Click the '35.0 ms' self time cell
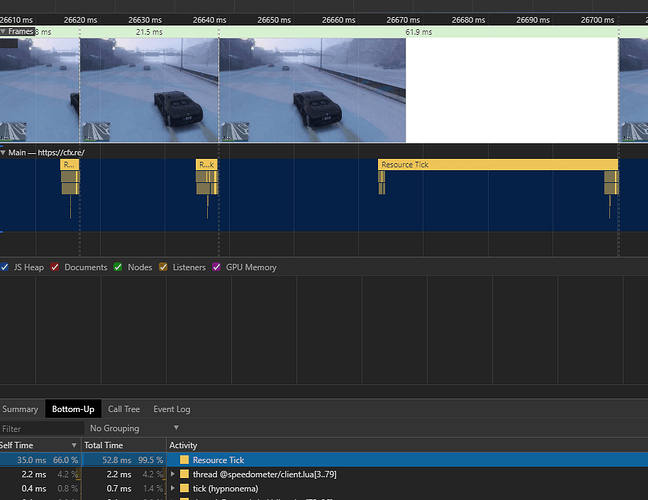Screen dimensions: 648x500 (x=31, y=460)
